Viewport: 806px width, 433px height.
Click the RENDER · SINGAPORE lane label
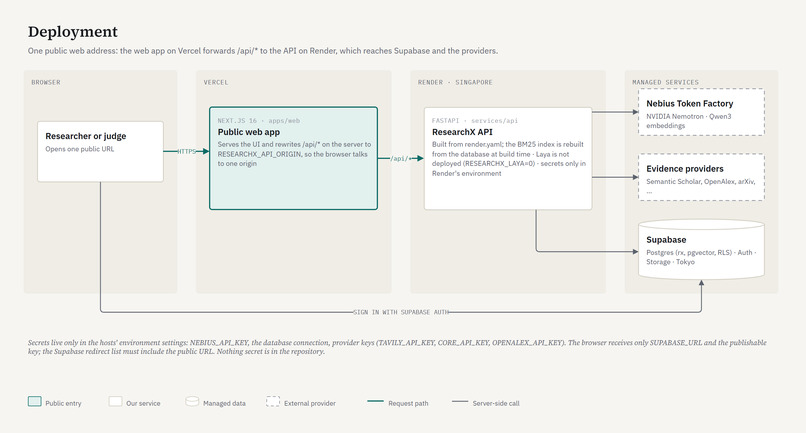click(x=455, y=82)
